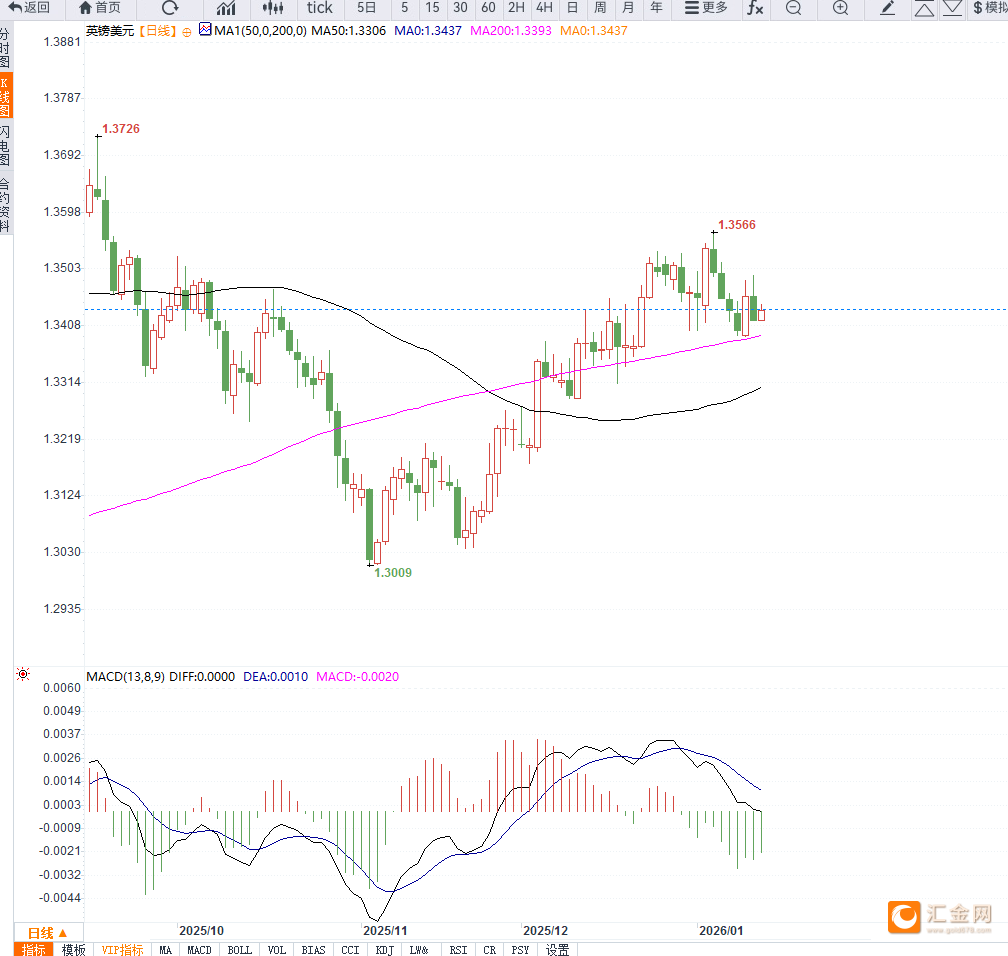Click the 返回 back arrow button

pyautogui.click(x=28, y=8)
